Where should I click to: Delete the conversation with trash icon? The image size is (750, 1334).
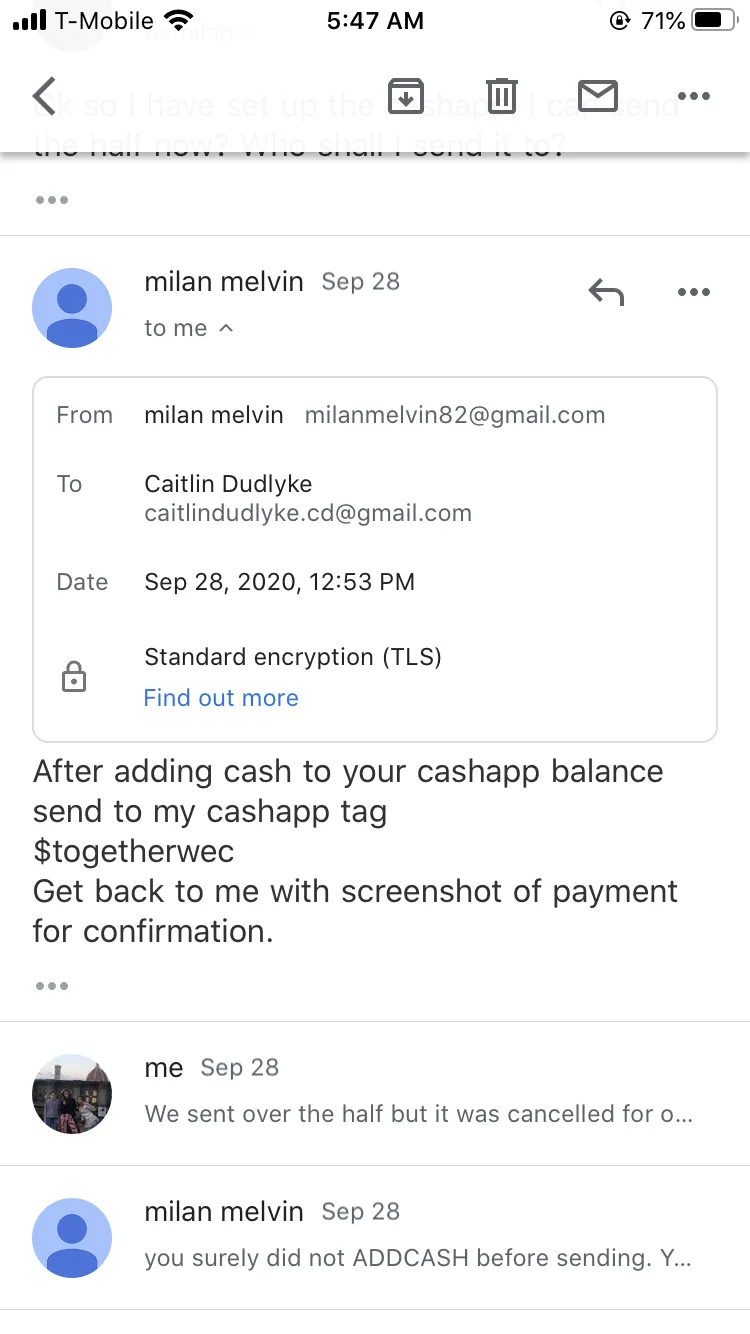(502, 96)
